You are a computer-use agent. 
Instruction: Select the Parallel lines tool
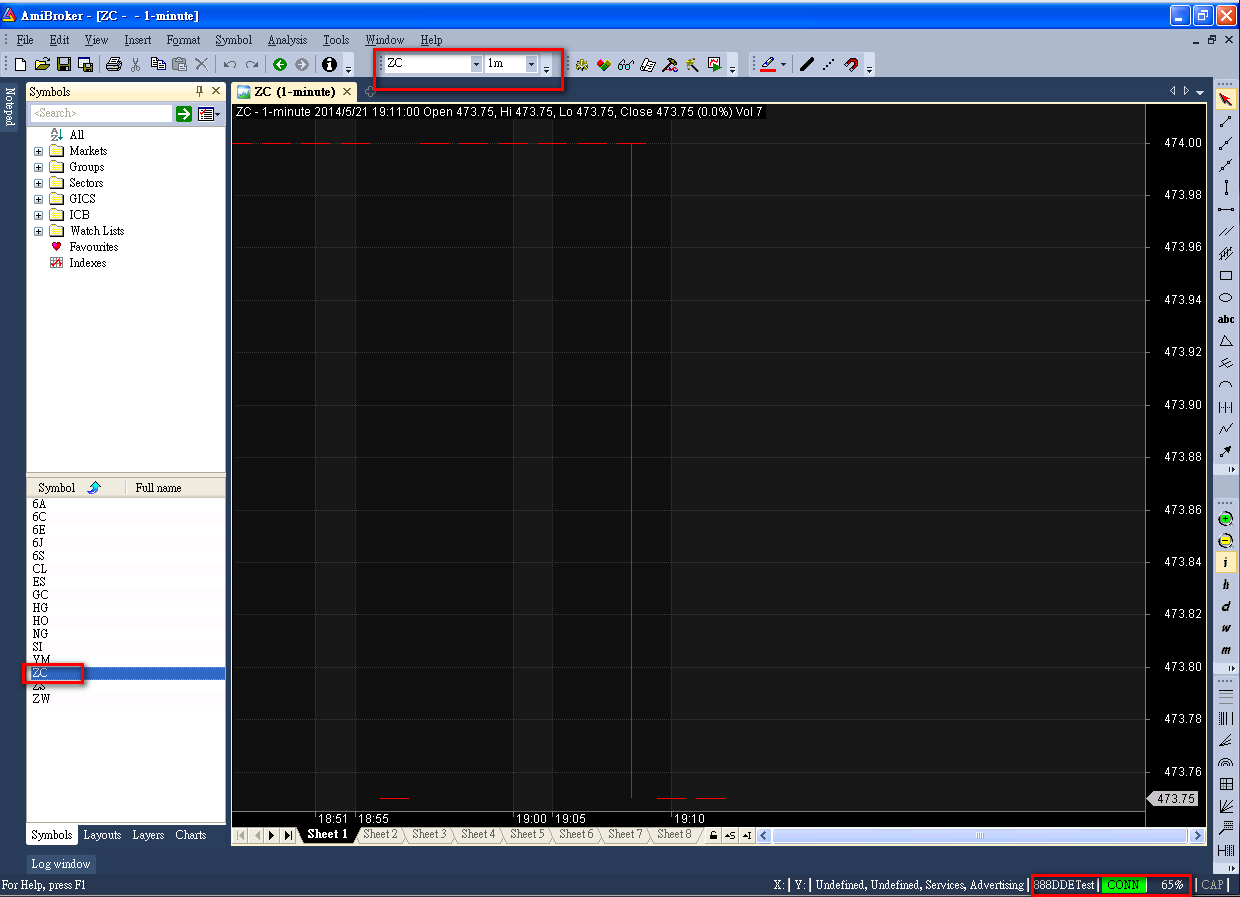point(1226,231)
